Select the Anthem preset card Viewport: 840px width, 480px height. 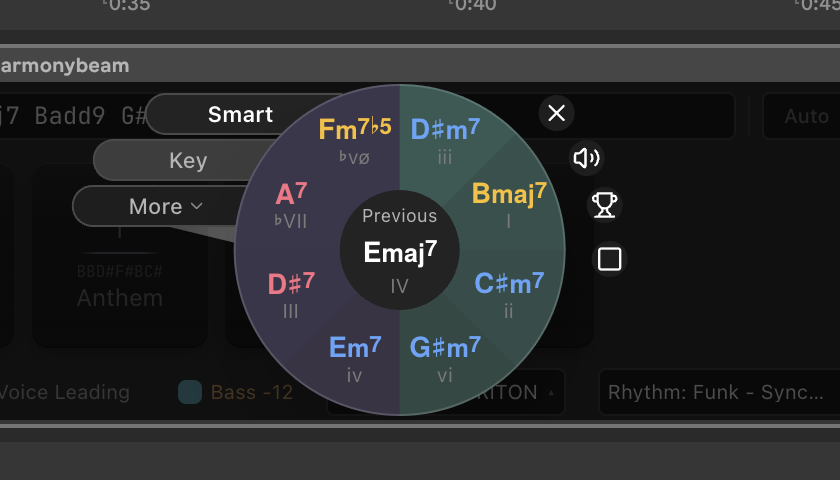(120, 256)
